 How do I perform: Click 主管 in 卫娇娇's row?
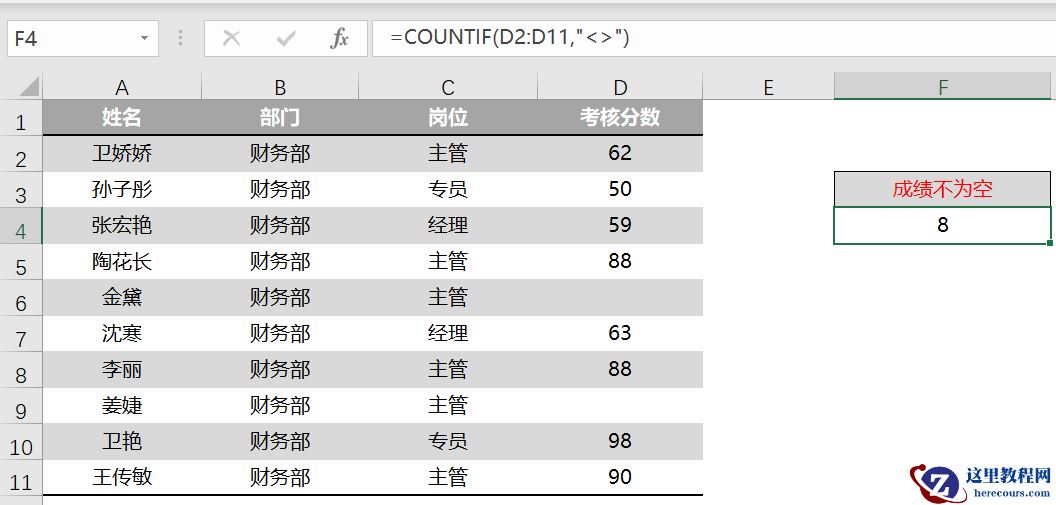(448, 154)
